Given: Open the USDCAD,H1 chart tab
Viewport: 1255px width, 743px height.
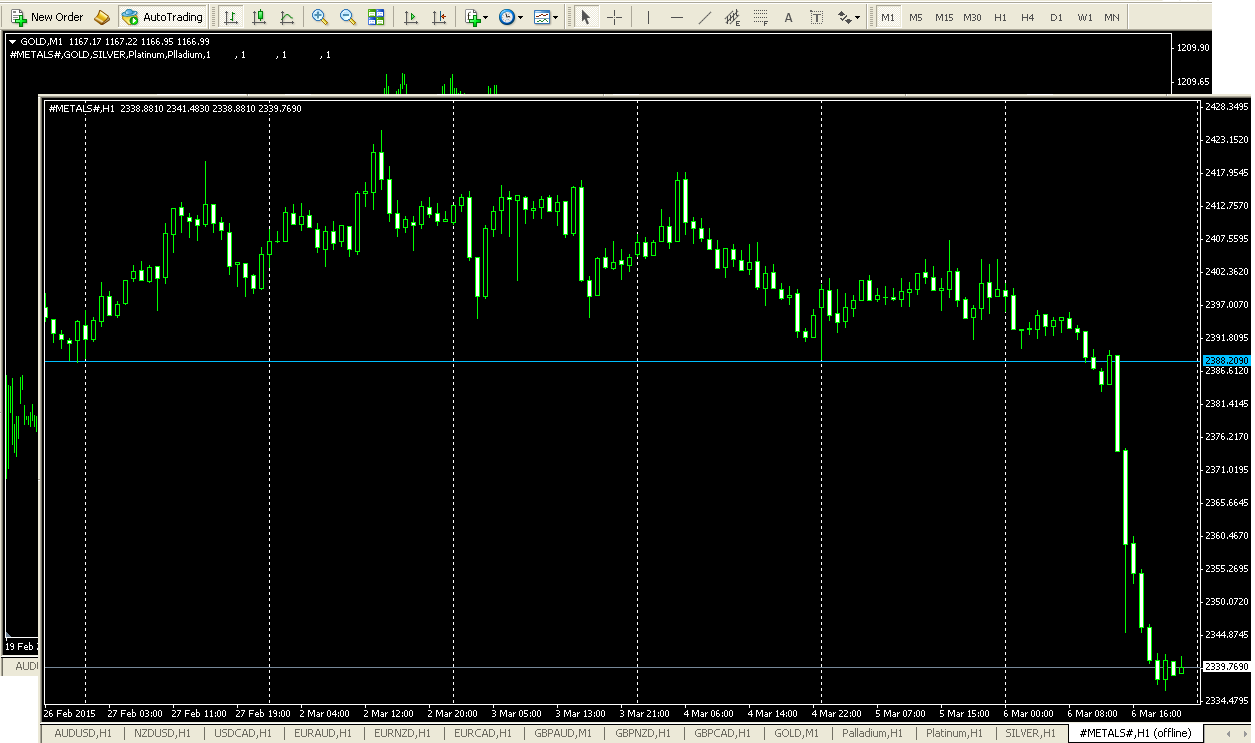Looking at the screenshot, I should (x=241, y=733).
